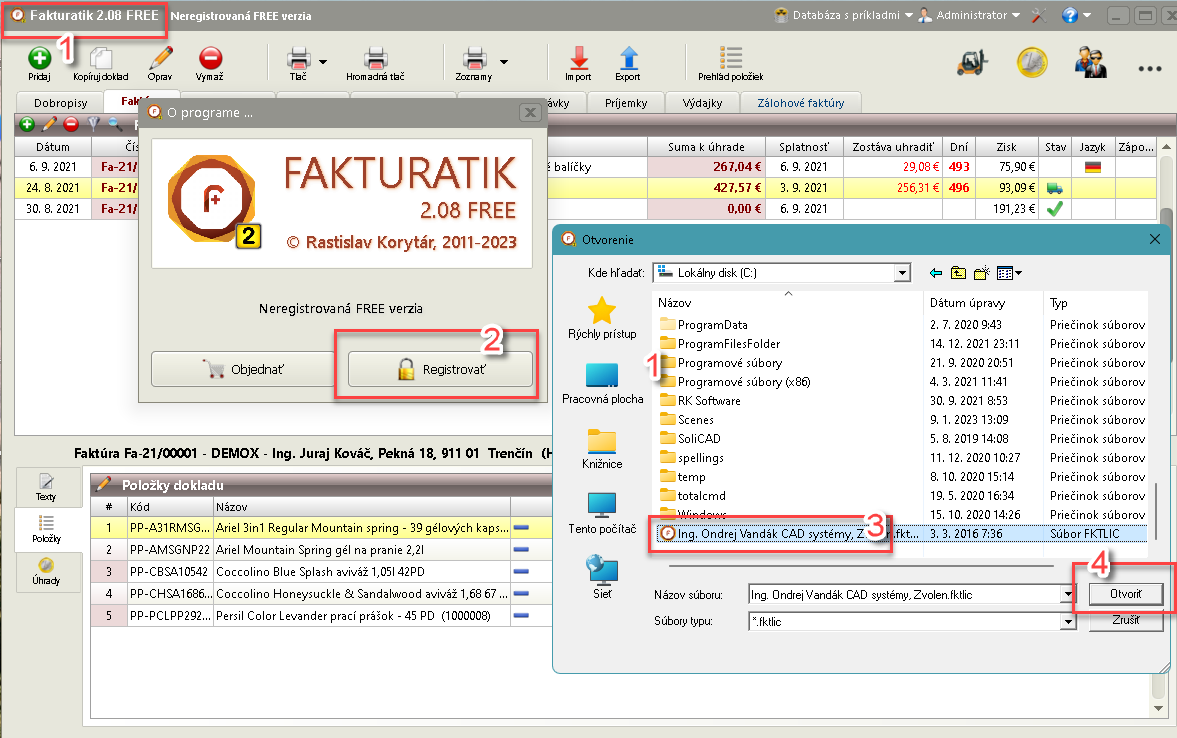
Task: Click the Hromadná tlač icon
Action: coord(375,59)
